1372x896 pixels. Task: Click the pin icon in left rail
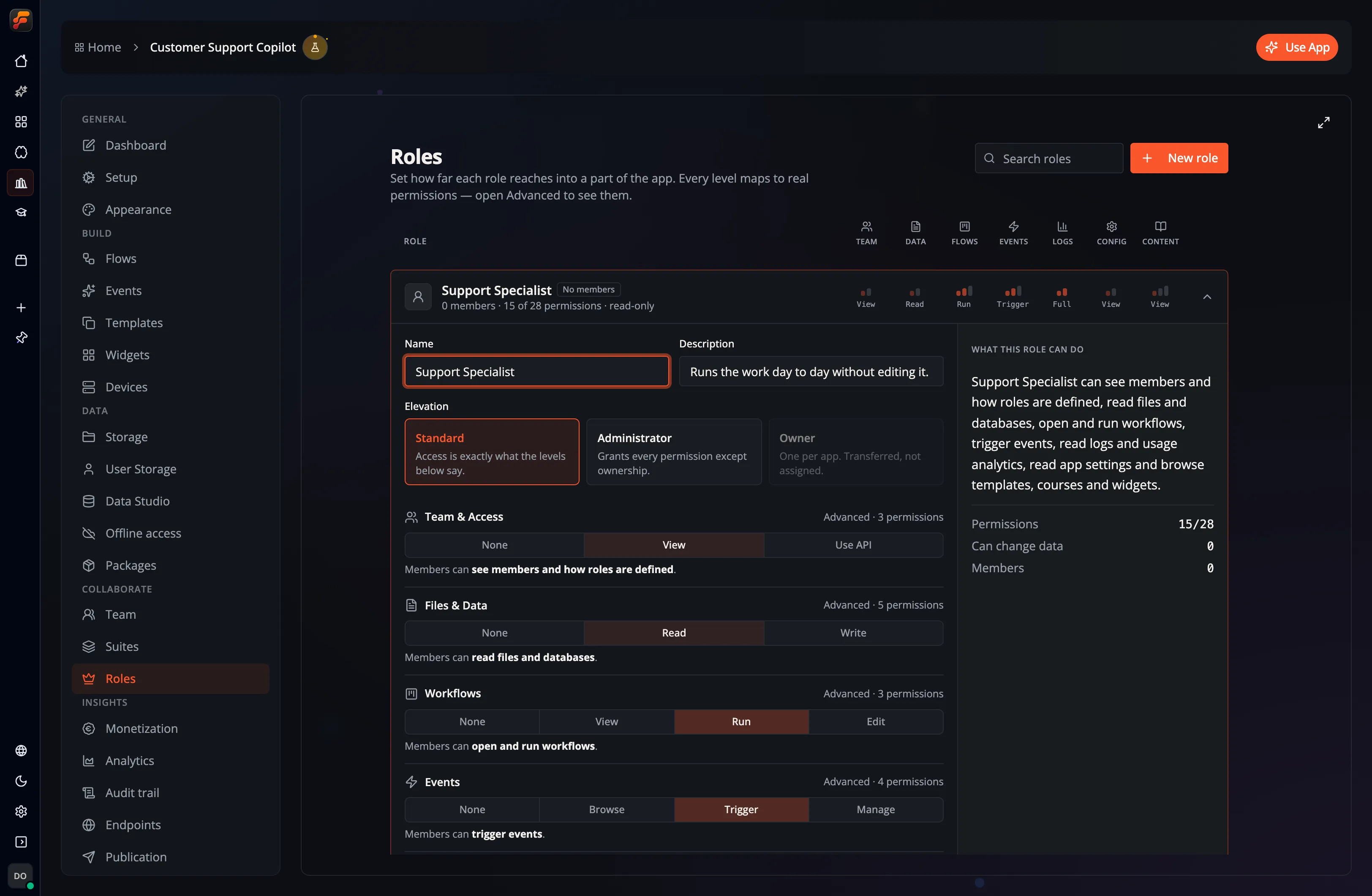click(21, 338)
